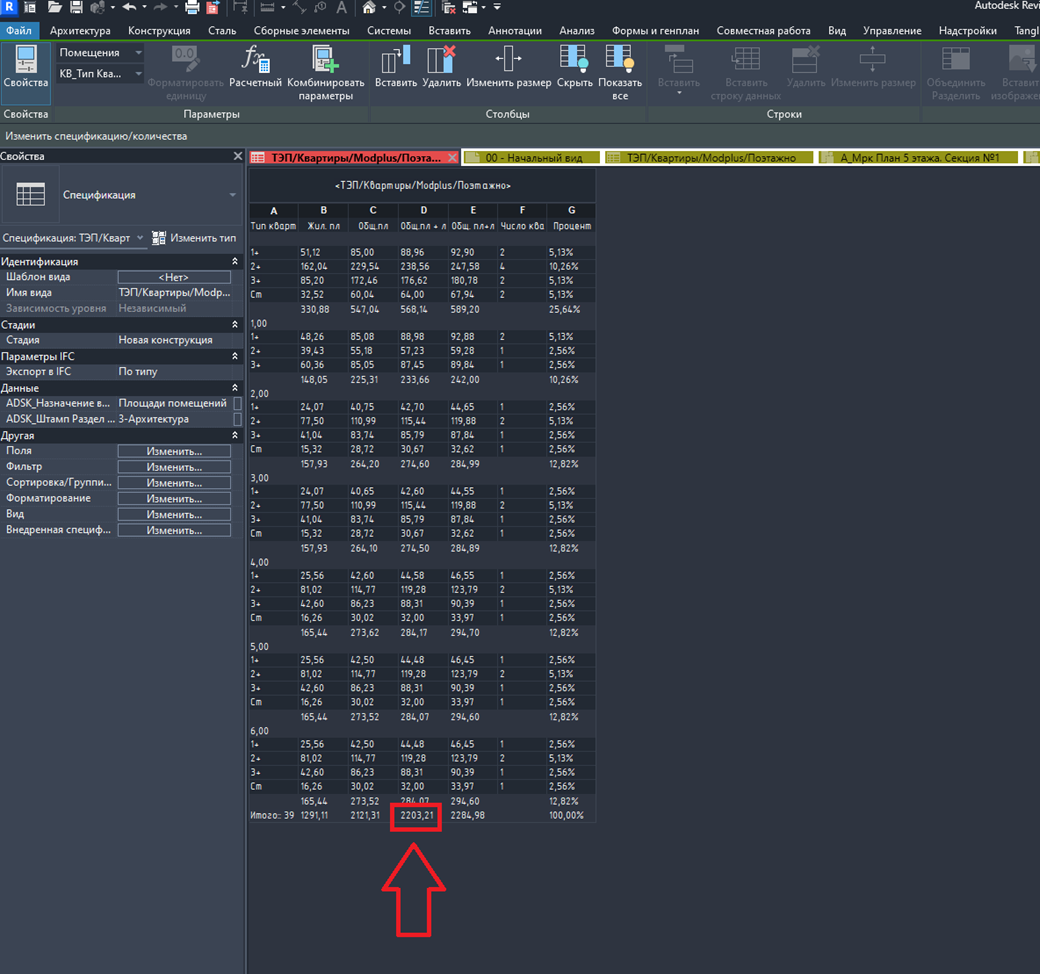Click the schedule title <ТЭП/Квартиры/Modplus/Поэтажно>

click(x=422, y=186)
